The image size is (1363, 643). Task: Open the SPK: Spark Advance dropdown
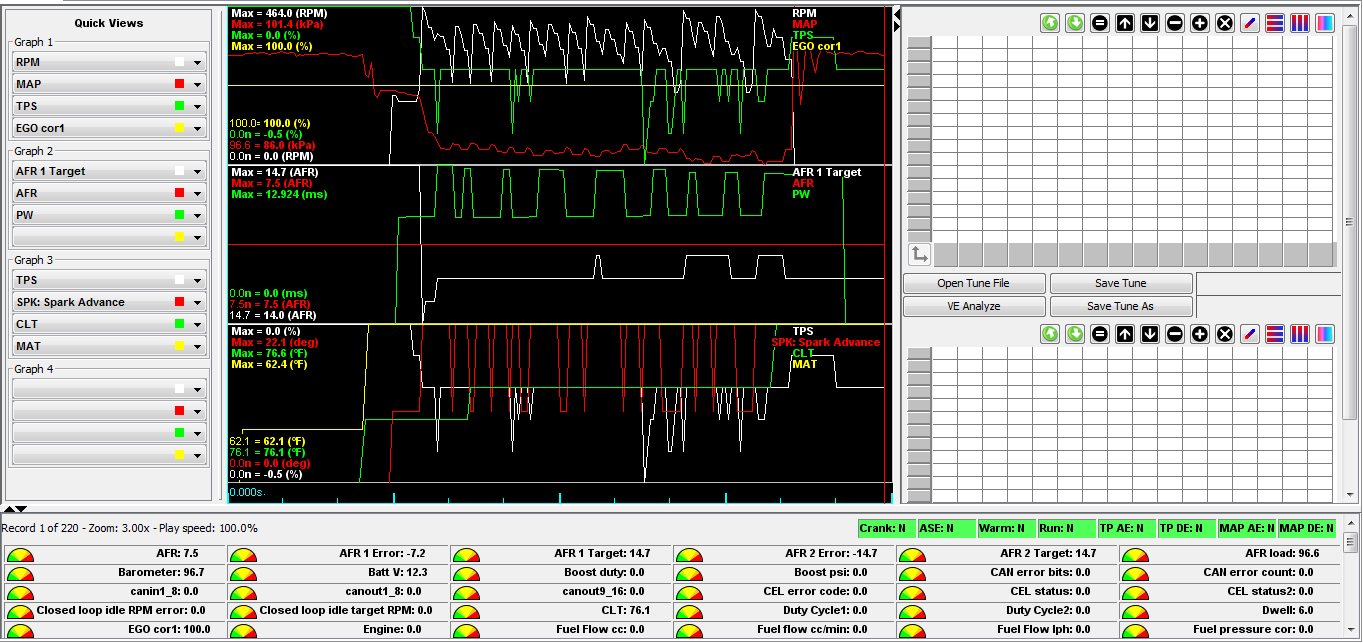coord(197,302)
